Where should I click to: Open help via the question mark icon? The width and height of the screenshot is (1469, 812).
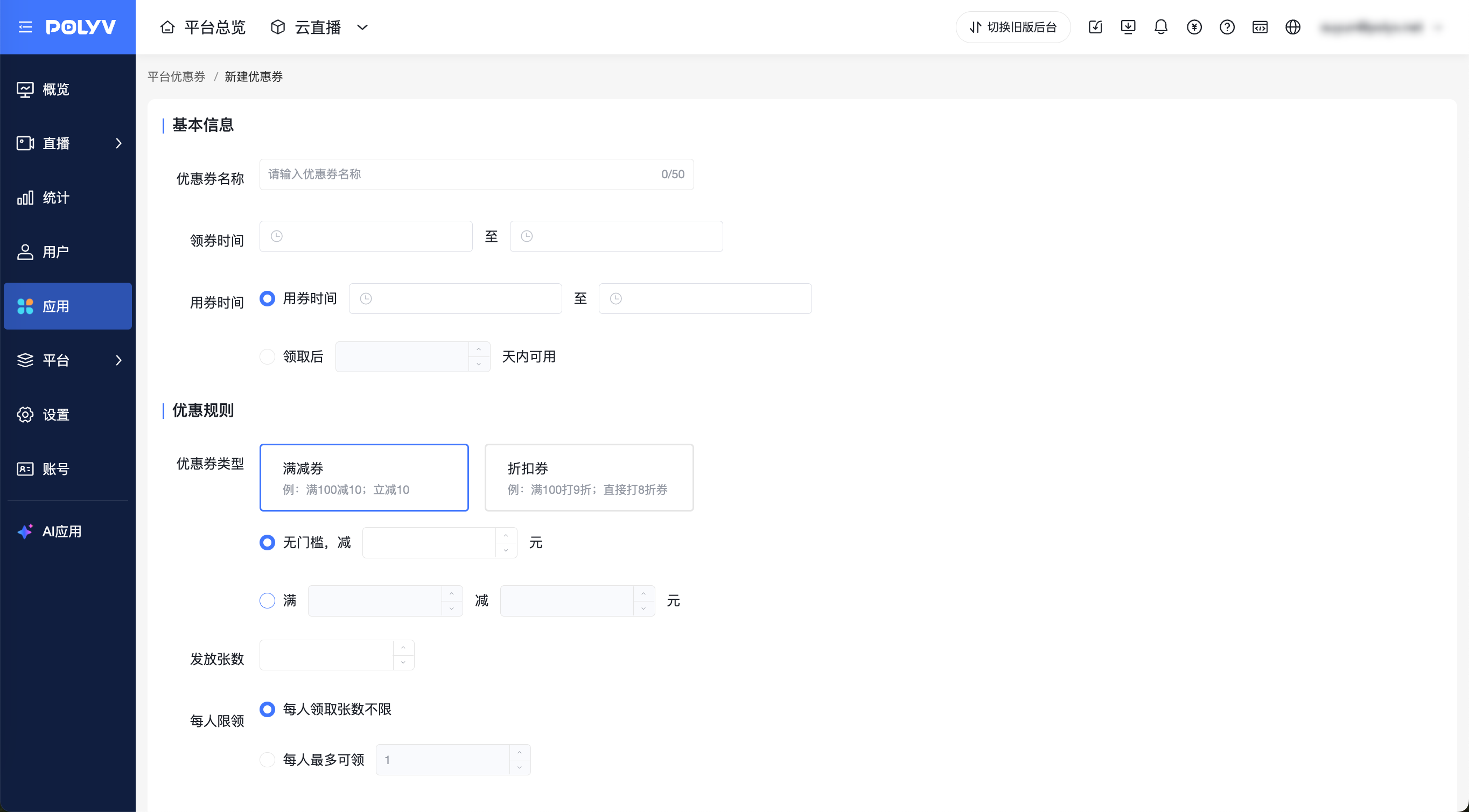[1227, 27]
